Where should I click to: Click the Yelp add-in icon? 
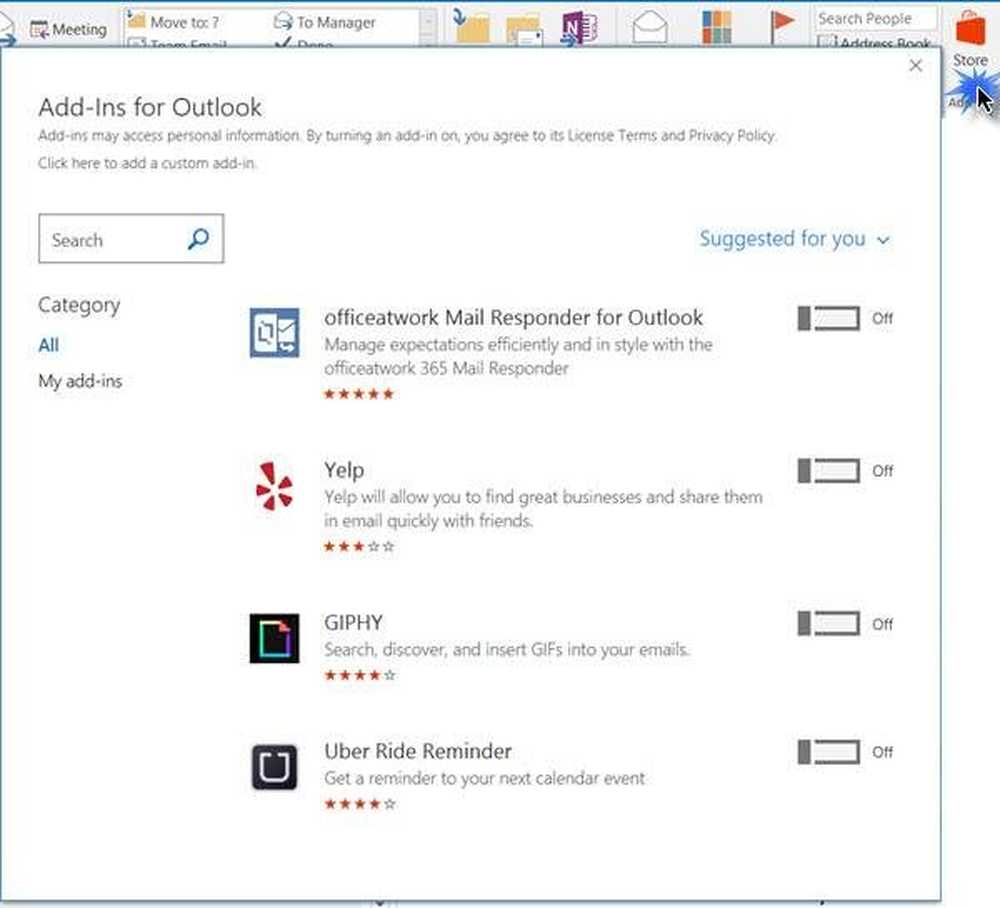pos(274,486)
